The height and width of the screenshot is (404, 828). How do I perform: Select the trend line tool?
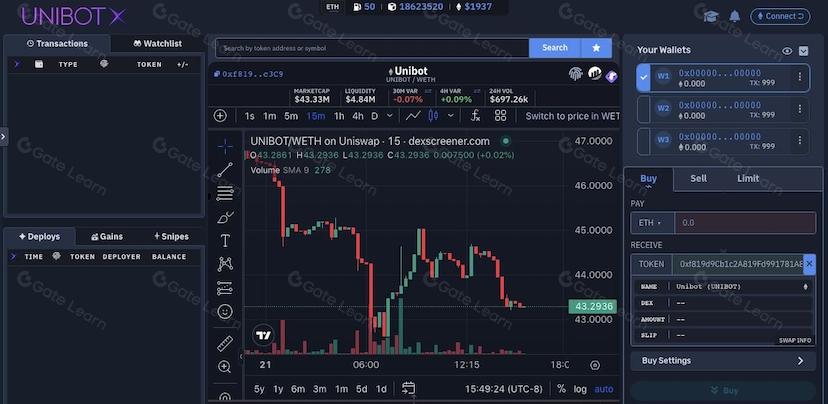[x=225, y=170]
